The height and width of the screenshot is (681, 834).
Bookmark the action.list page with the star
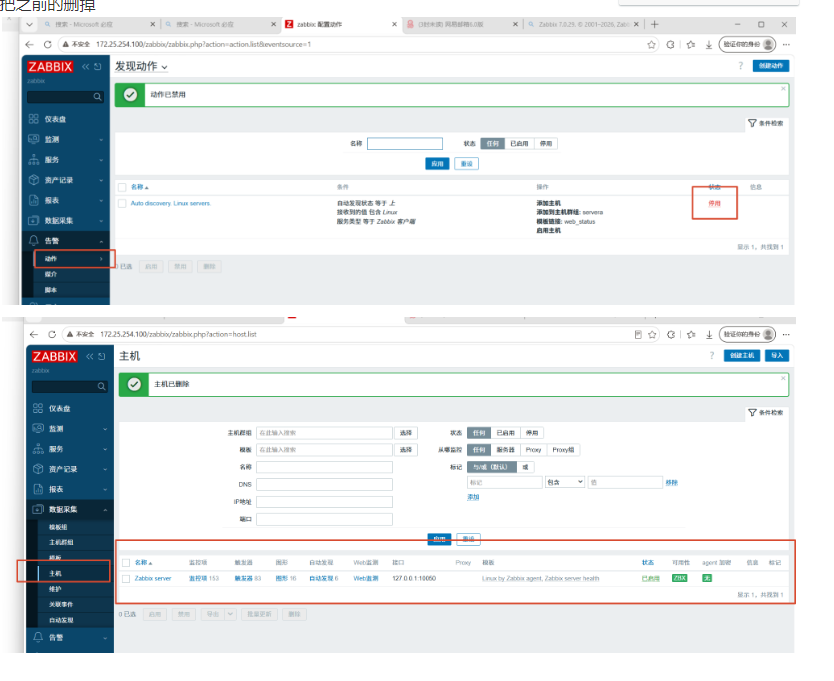[x=652, y=45]
